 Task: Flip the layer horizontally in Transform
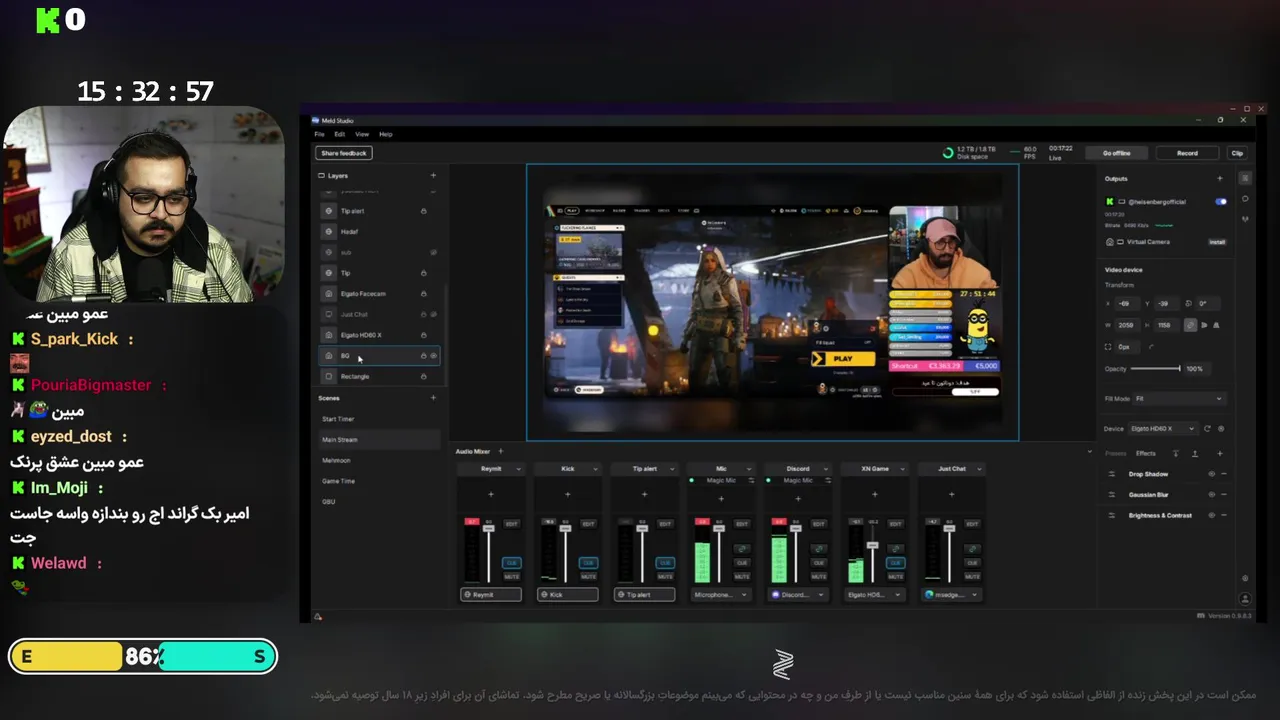click(x=1204, y=325)
